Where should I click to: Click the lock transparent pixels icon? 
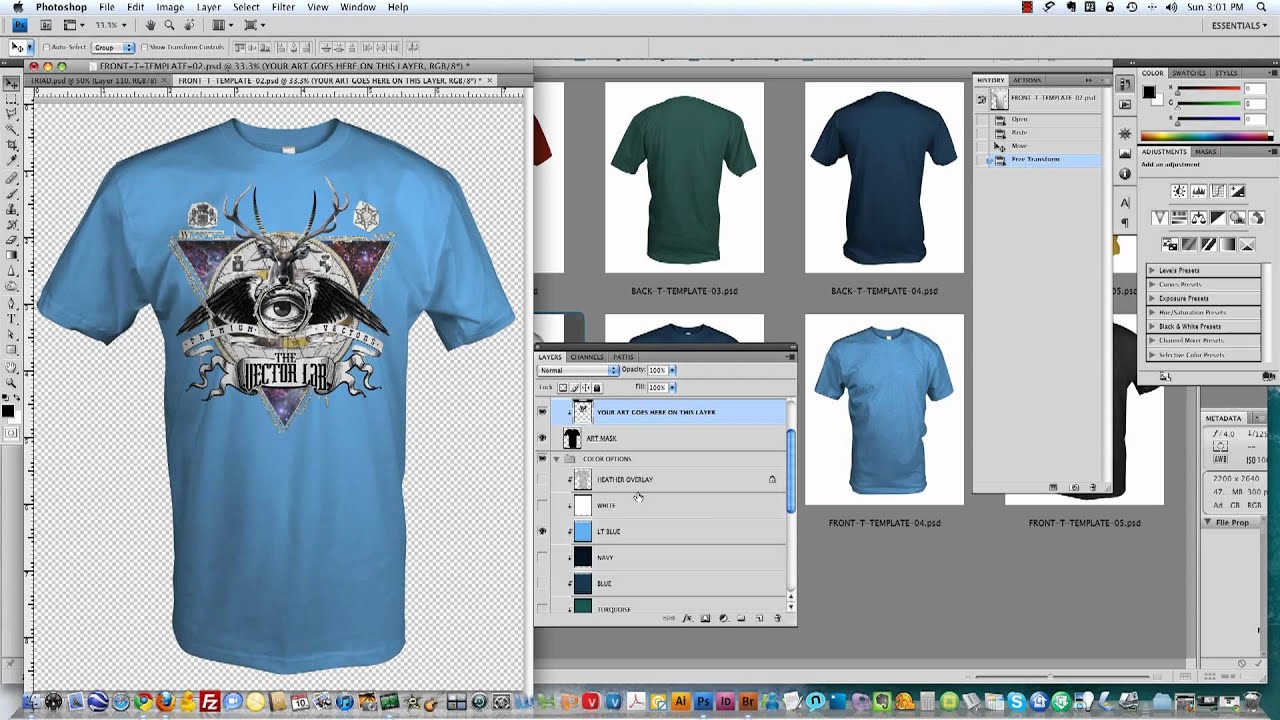tap(563, 387)
